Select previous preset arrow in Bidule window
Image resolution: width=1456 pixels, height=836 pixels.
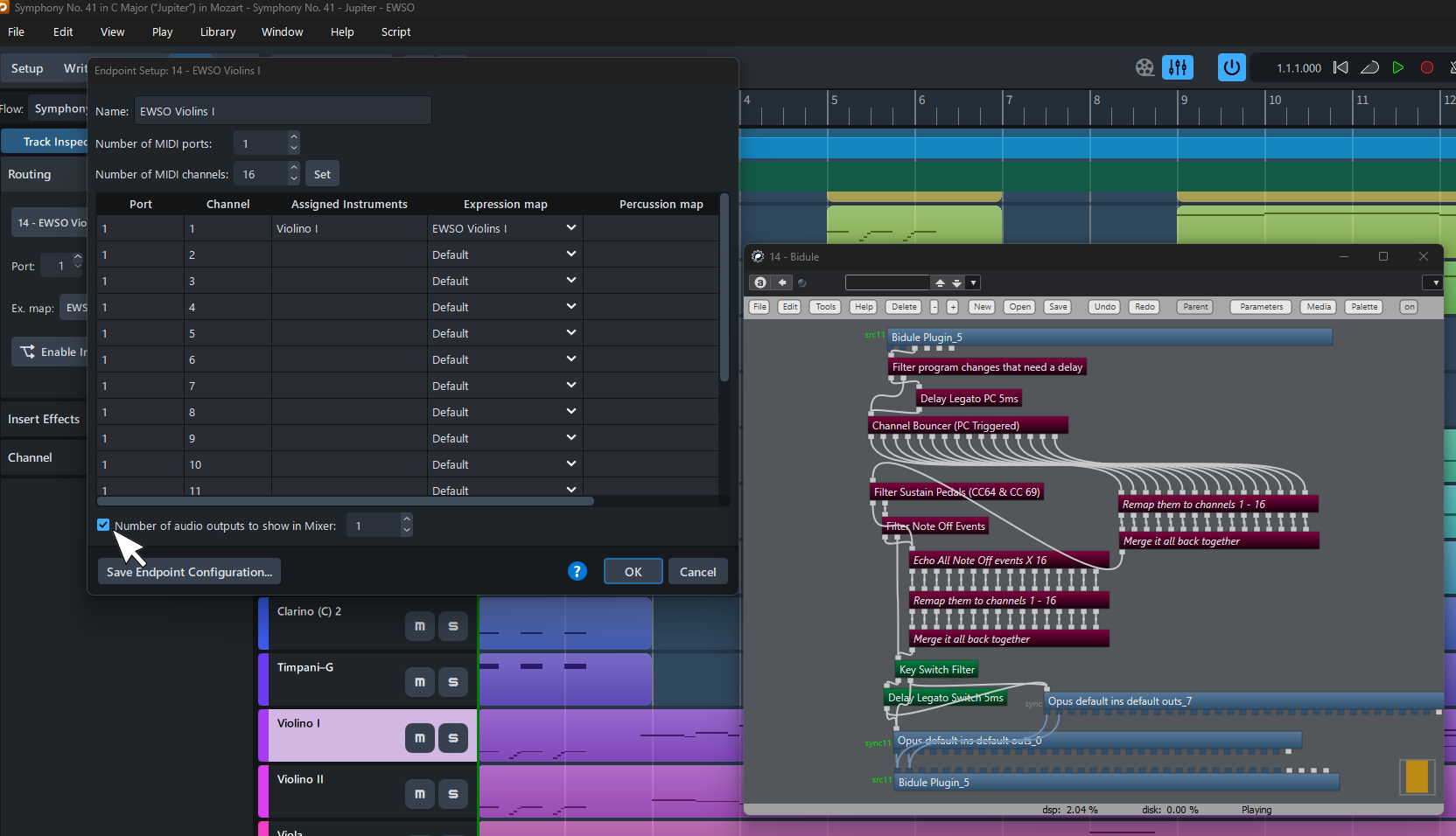pos(940,282)
